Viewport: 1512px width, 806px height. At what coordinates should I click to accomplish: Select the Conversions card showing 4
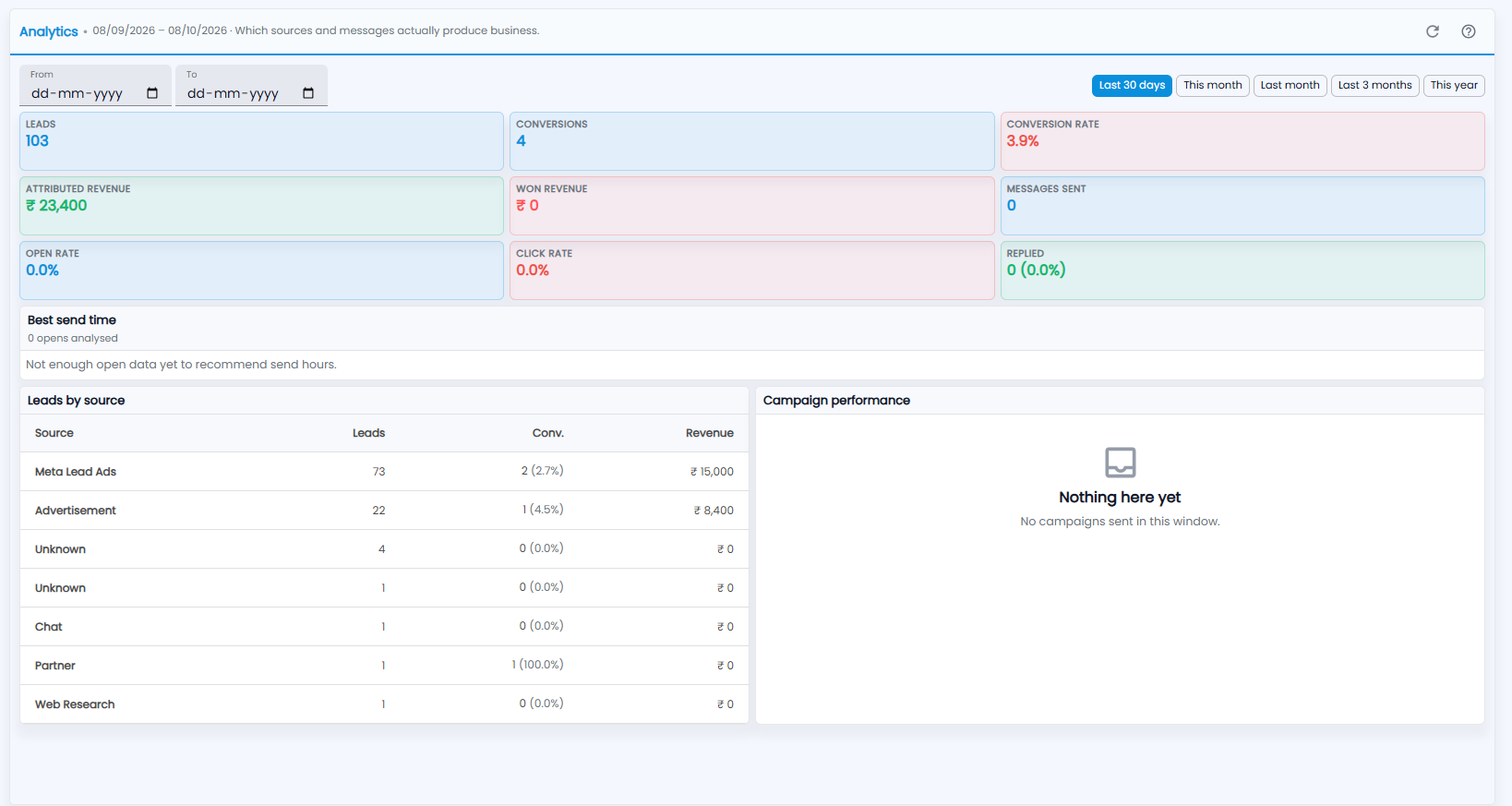click(752, 141)
